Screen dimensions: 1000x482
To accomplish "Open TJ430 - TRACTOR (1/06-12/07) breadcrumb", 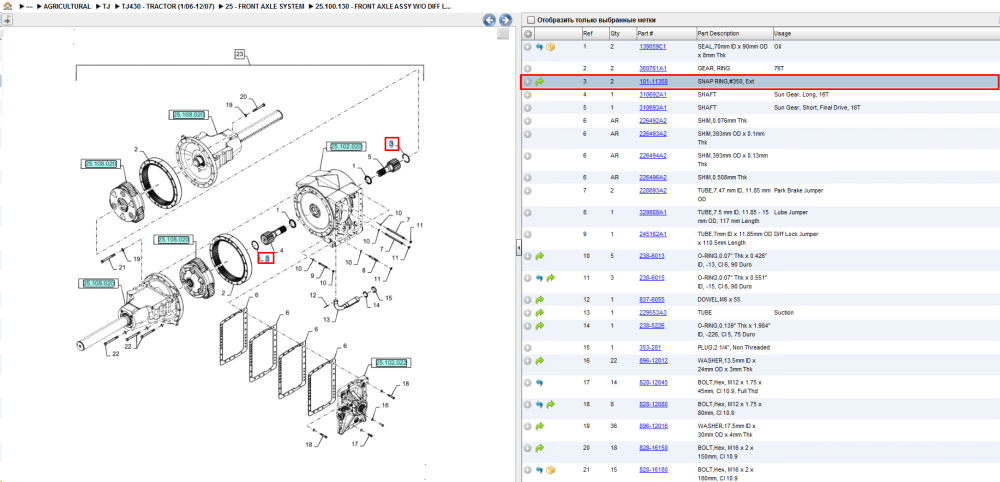I will click(x=168, y=6).
